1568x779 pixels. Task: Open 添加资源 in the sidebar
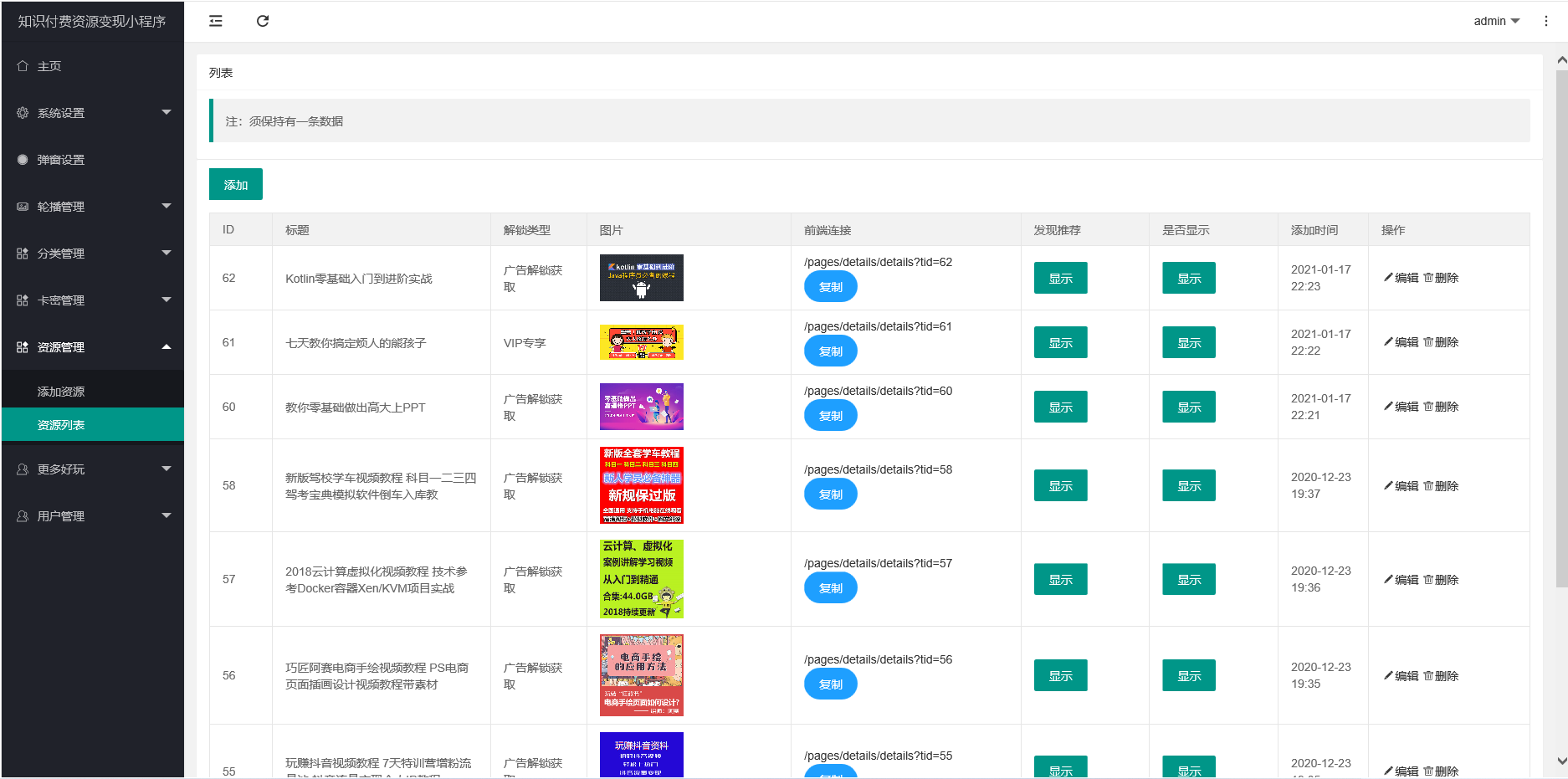point(61,392)
